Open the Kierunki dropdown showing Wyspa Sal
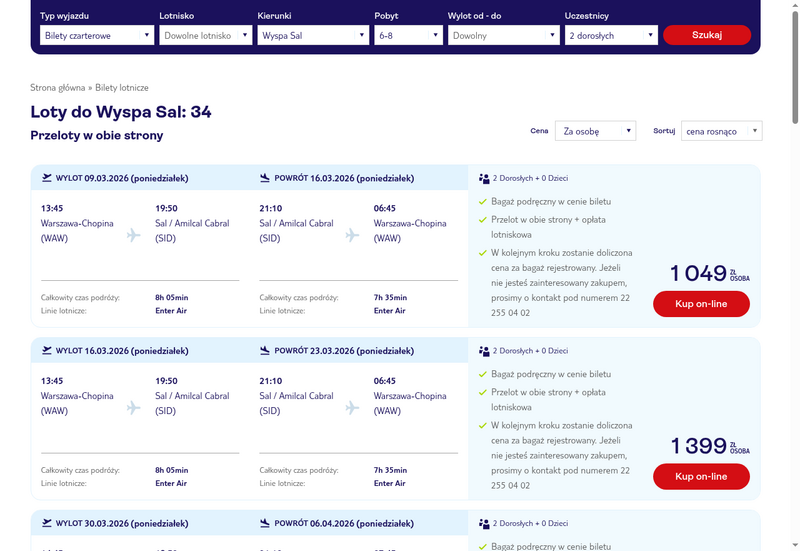The image size is (800, 551). [x=313, y=35]
